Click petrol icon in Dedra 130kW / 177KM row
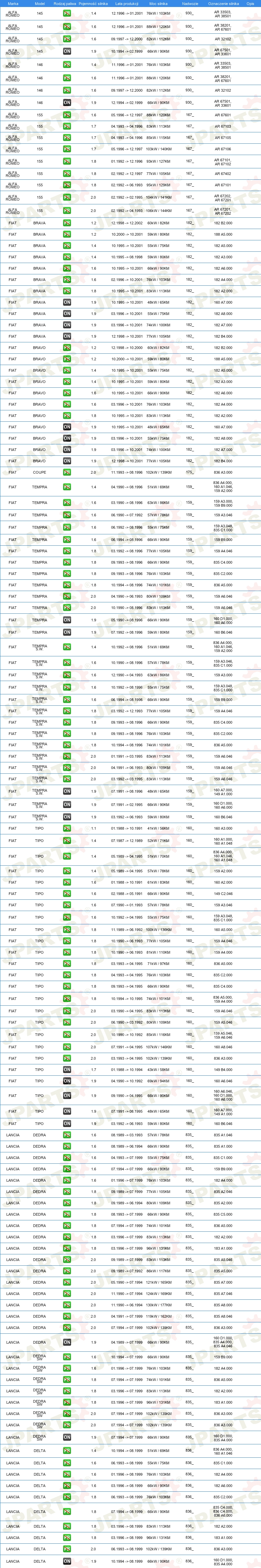Image resolution: width=261 pixels, height=1568 pixels. point(67,1305)
